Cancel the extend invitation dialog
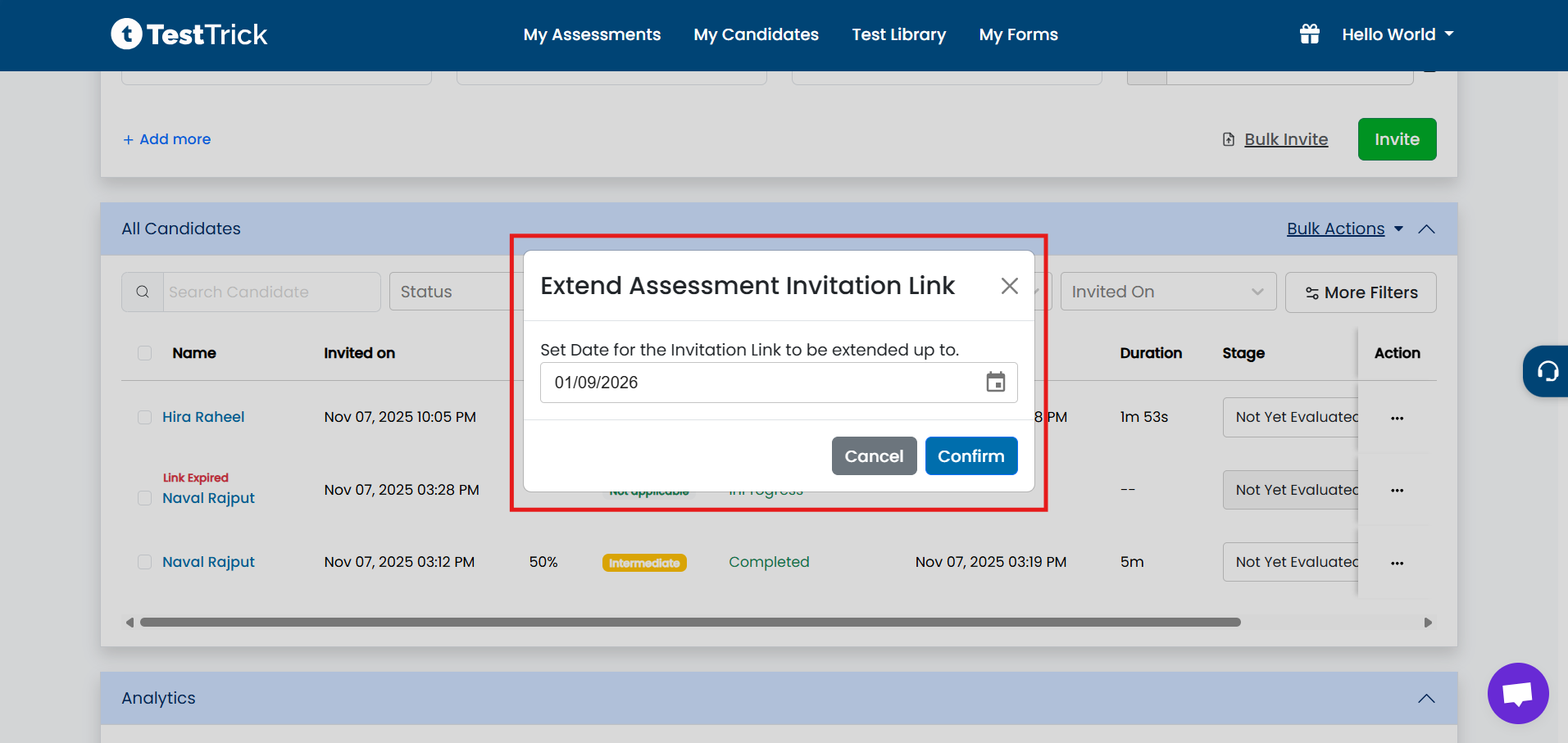Viewport: 1568px width, 743px height. point(874,455)
